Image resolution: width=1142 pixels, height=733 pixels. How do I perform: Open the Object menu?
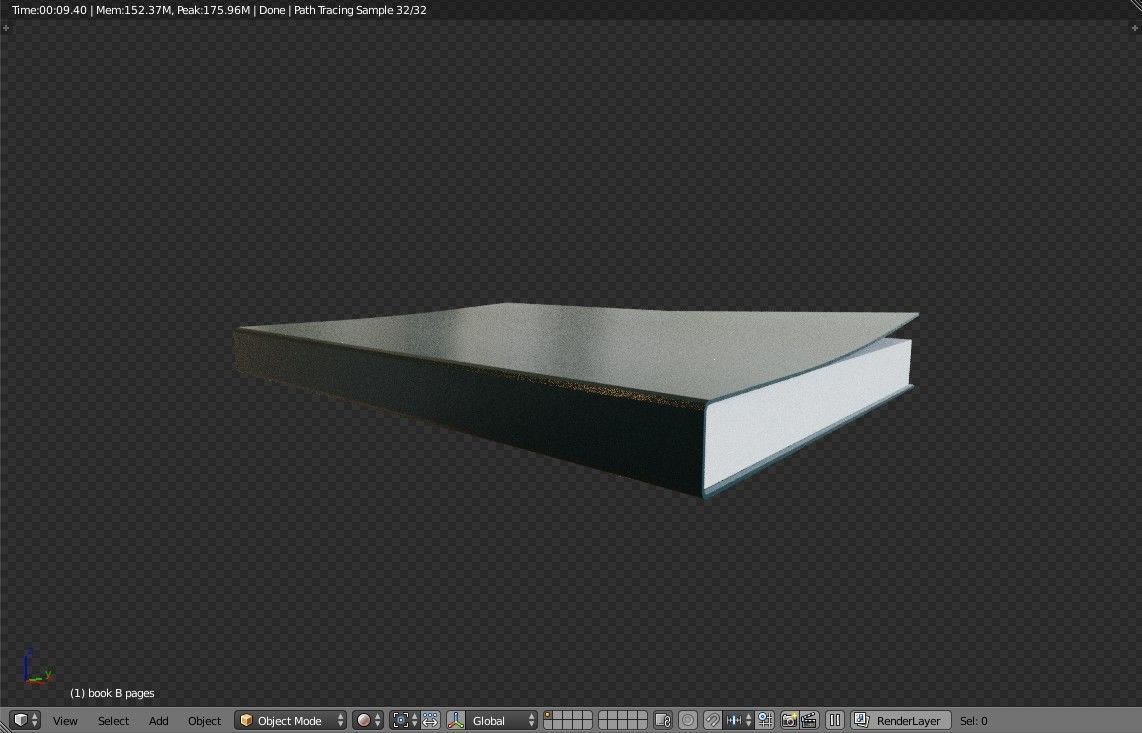(x=204, y=721)
